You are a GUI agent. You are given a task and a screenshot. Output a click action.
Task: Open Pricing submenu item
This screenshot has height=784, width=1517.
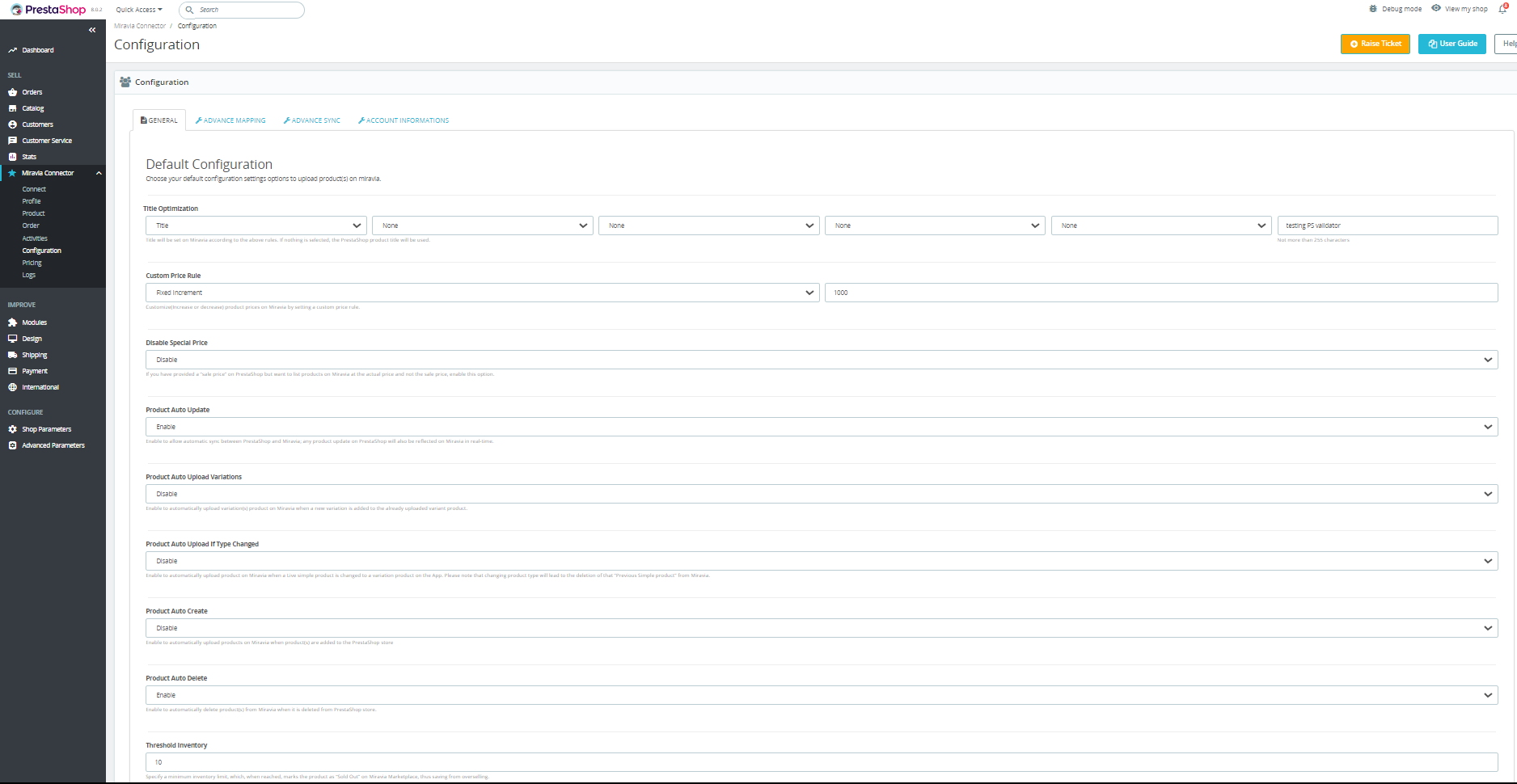[32, 263]
